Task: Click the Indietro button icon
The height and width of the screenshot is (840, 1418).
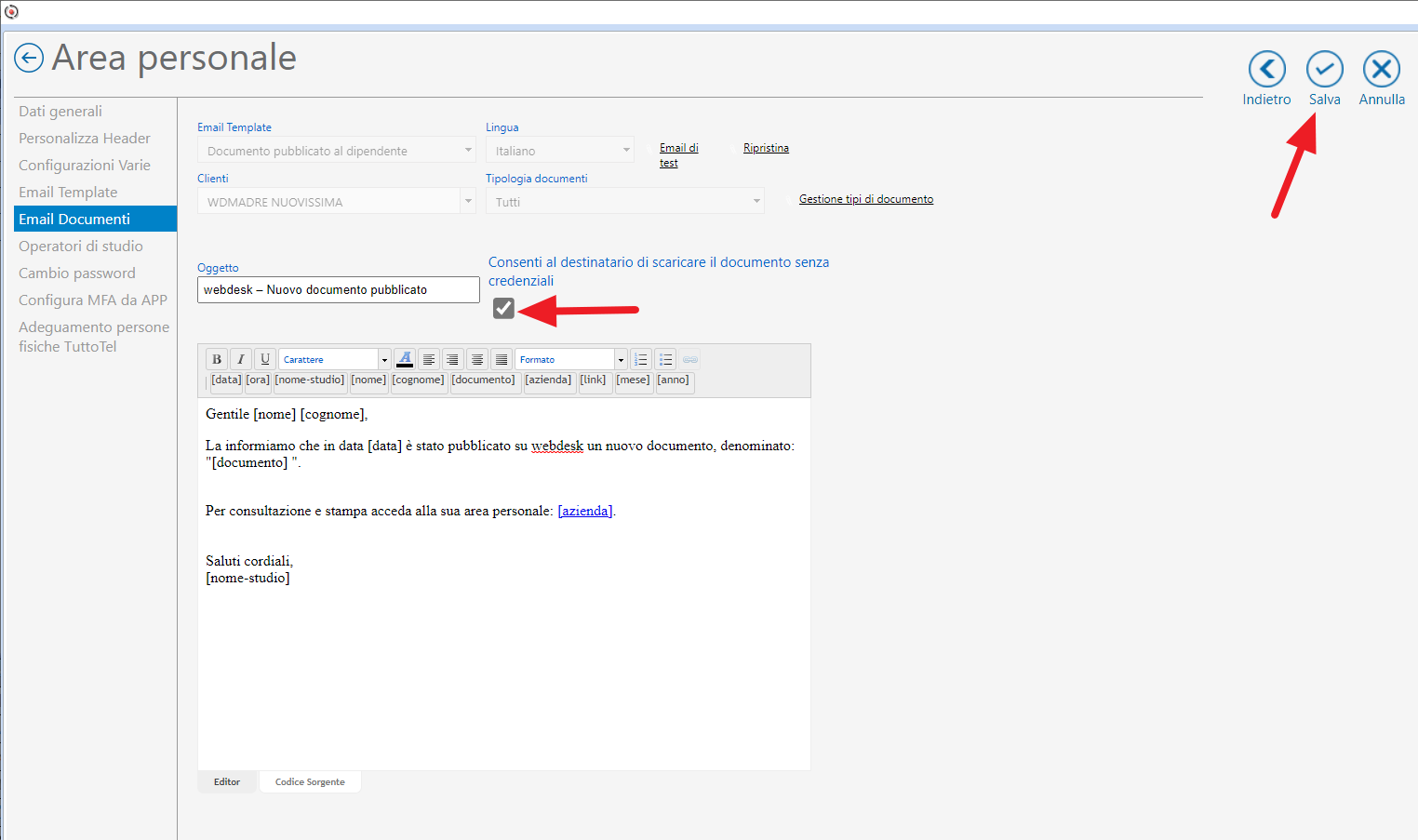Action: tap(1266, 69)
